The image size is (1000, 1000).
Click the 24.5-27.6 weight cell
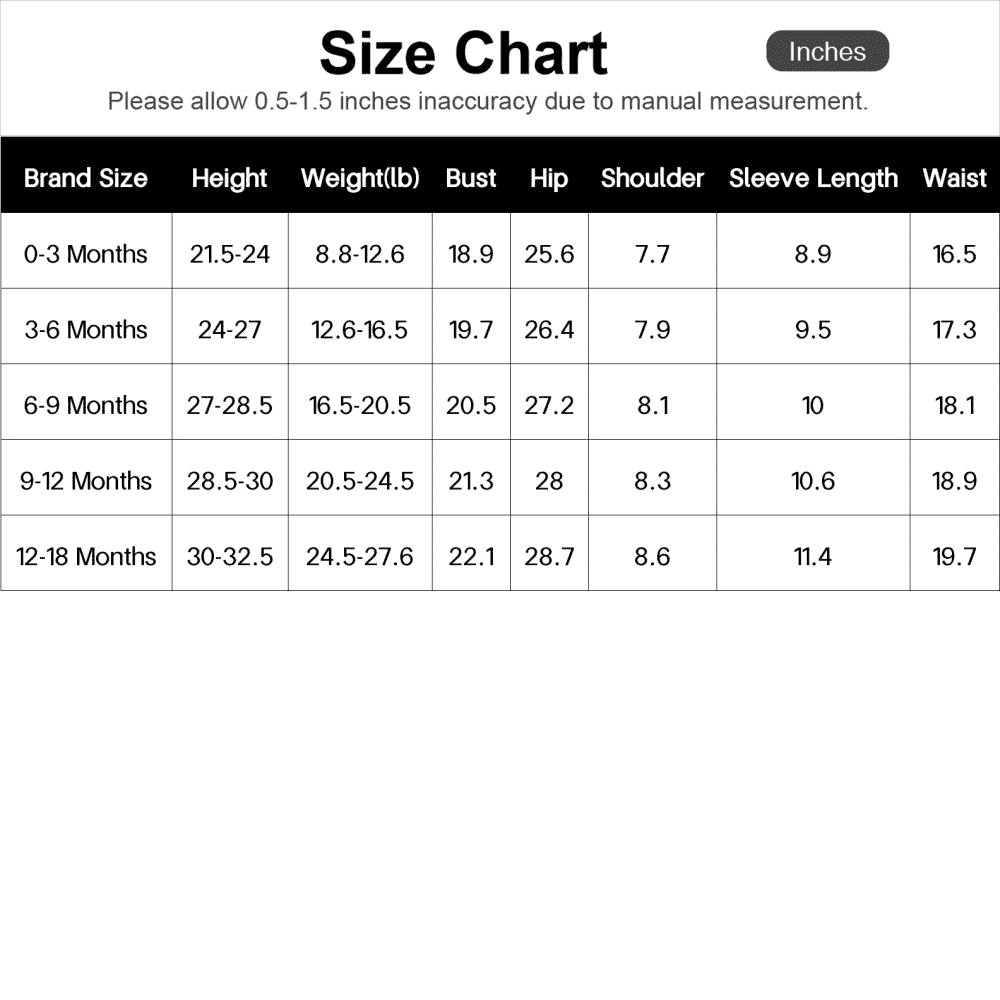360,556
